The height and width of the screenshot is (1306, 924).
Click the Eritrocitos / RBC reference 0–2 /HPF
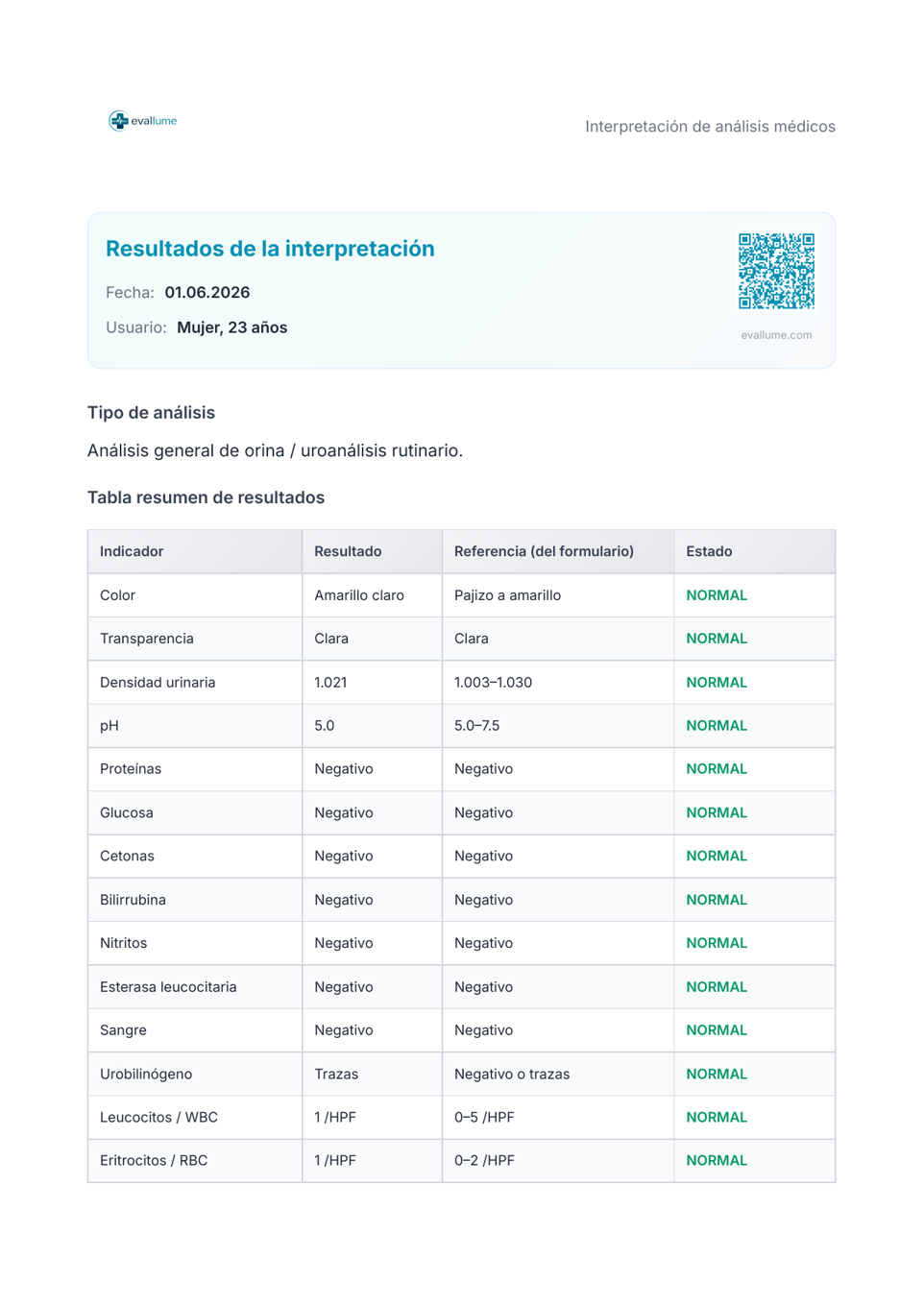click(x=484, y=1161)
